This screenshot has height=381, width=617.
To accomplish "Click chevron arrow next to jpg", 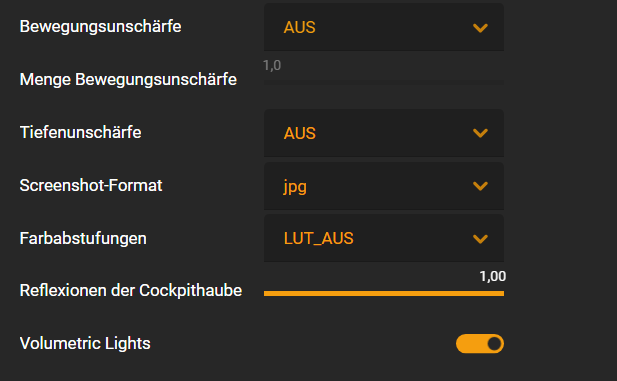I will (480, 186).
